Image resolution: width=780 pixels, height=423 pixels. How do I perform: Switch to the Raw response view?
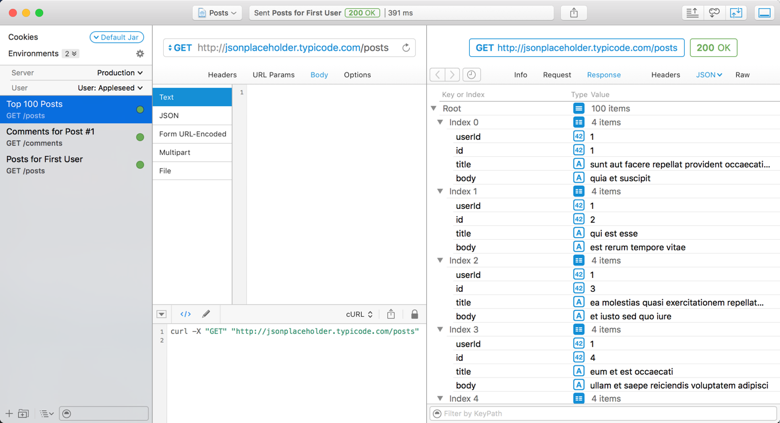(x=742, y=75)
